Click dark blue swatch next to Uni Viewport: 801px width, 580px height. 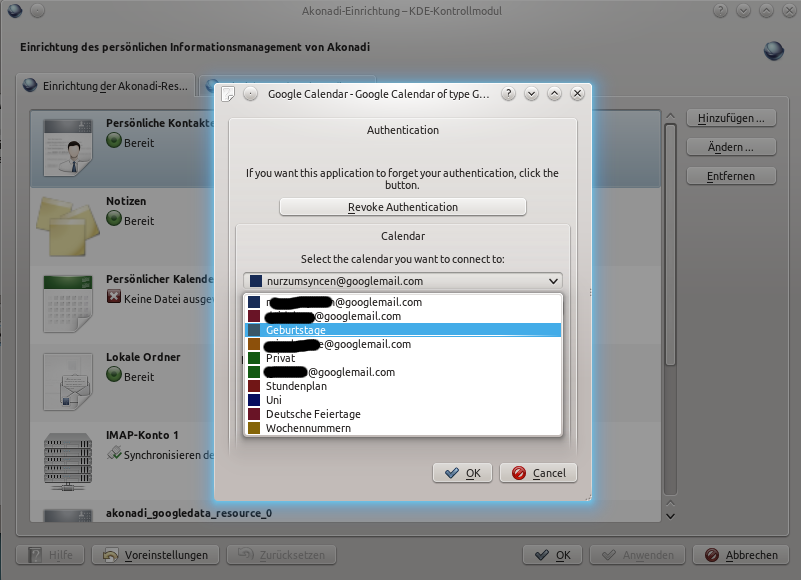(x=254, y=400)
